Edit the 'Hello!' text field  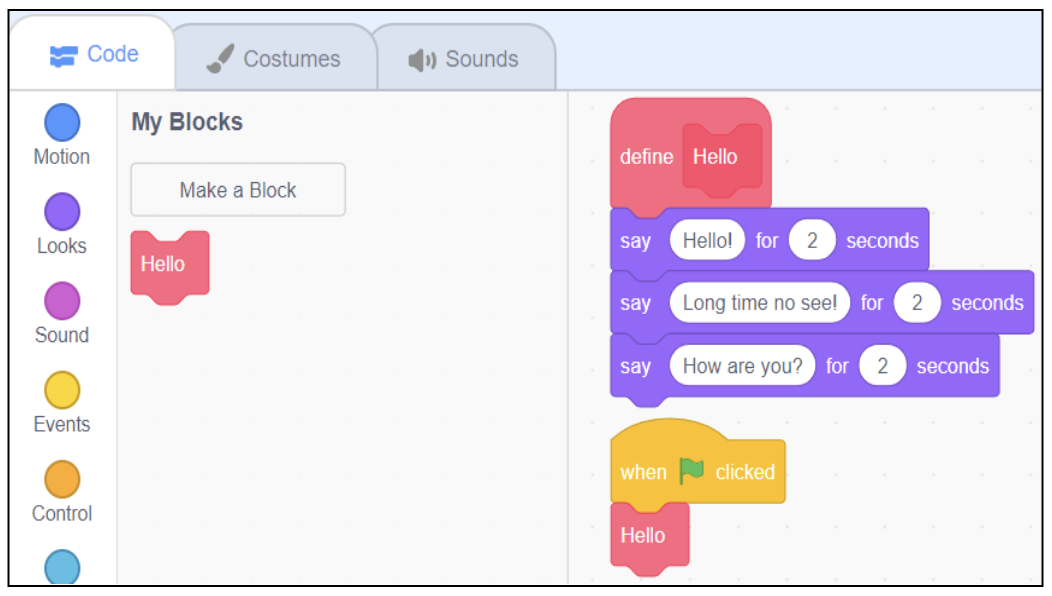pyautogui.click(x=707, y=241)
